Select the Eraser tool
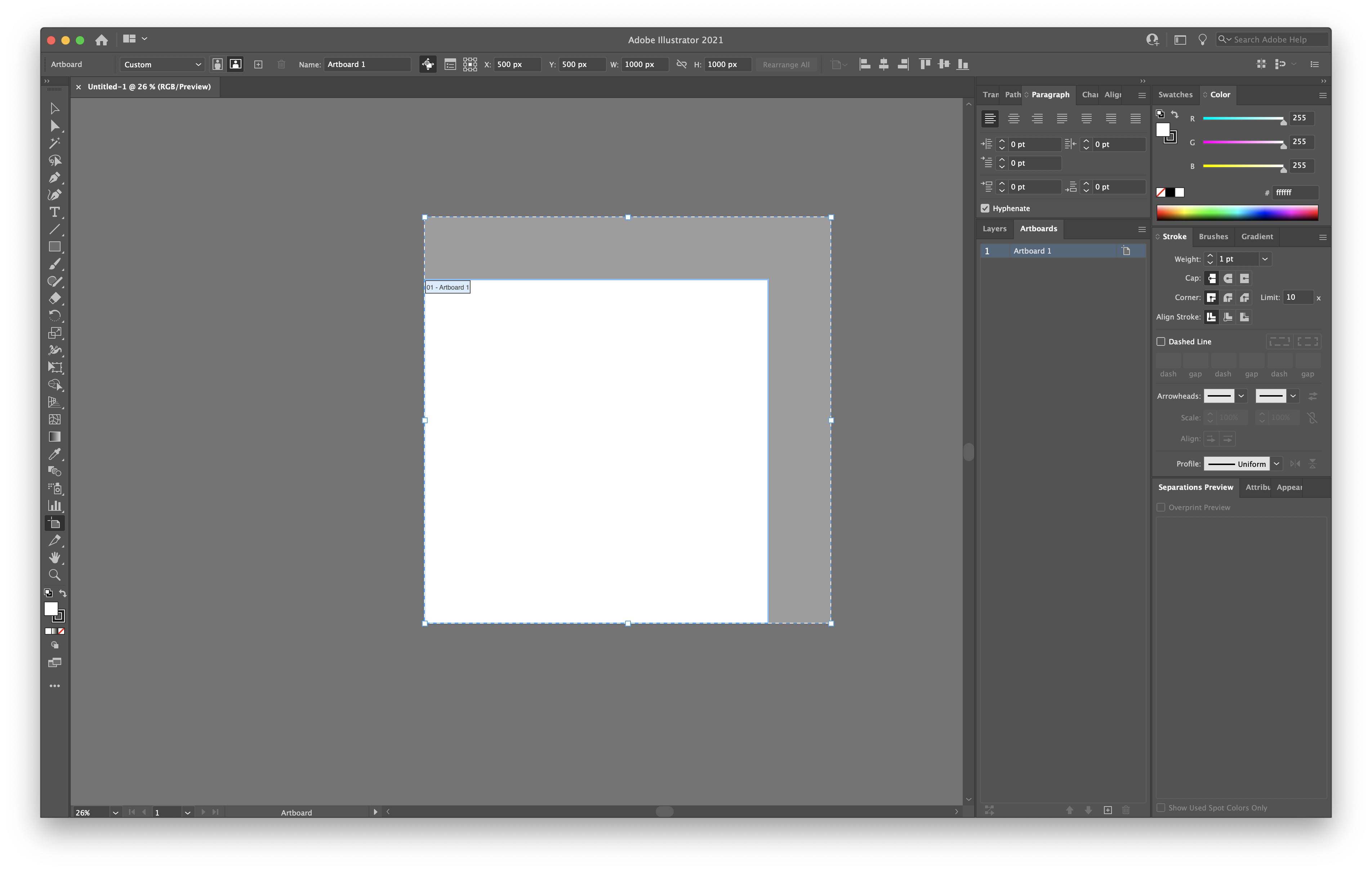Viewport: 1372px width, 871px height. [x=55, y=299]
